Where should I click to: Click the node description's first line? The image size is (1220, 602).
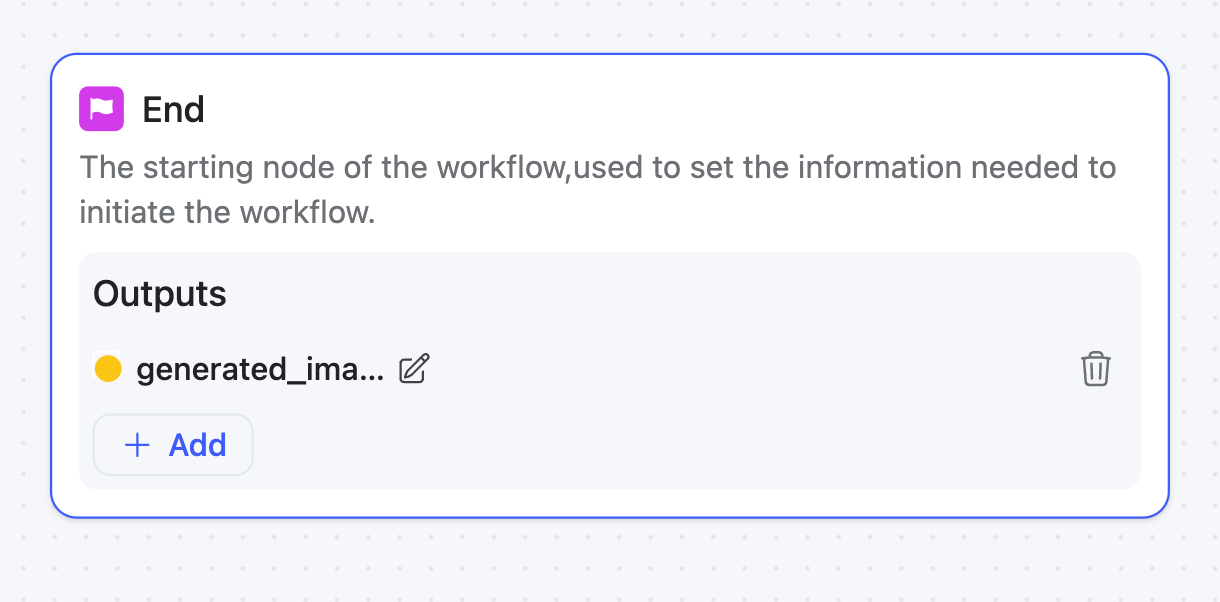click(597, 167)
